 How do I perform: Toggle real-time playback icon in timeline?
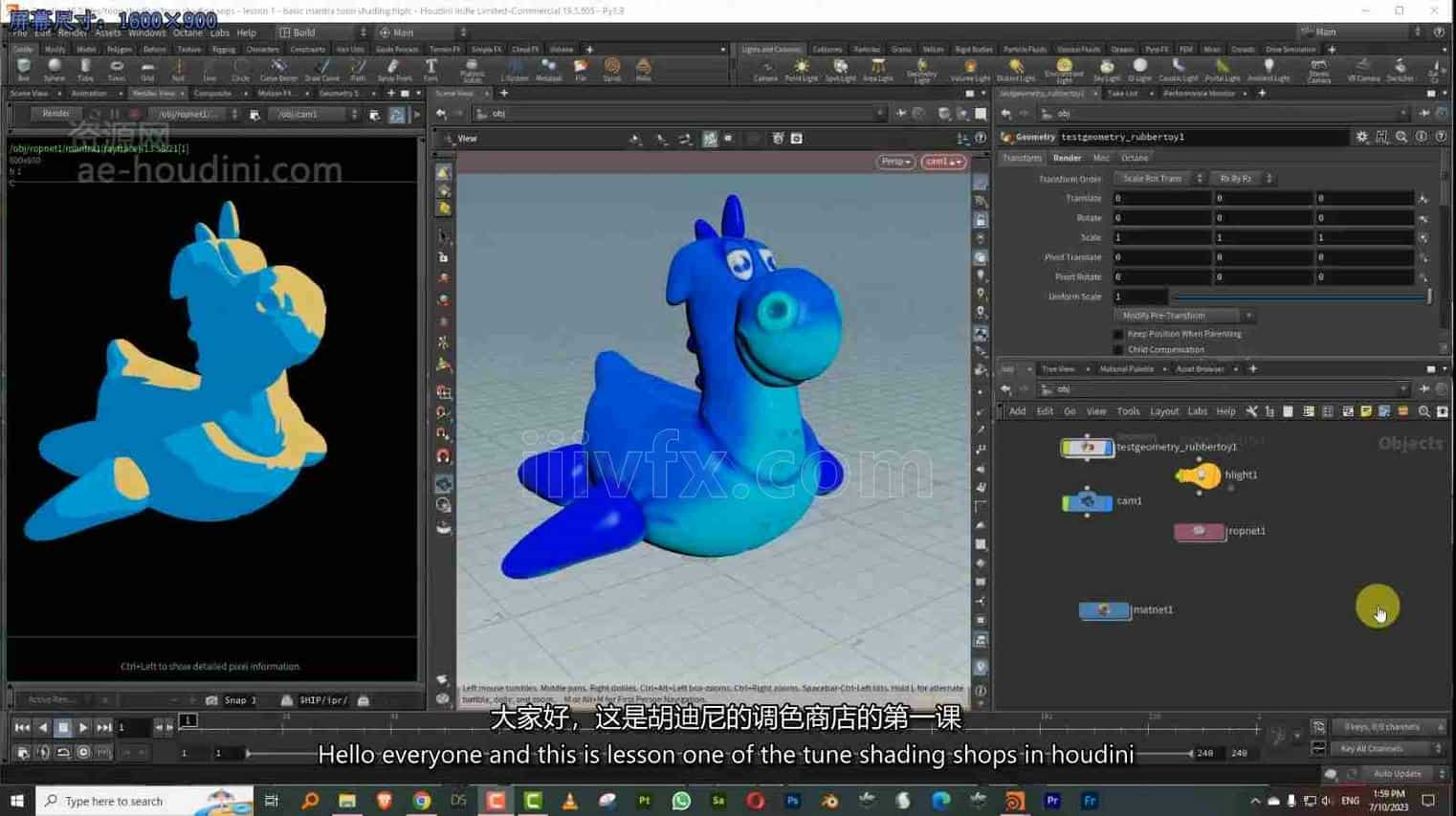coord(83,753)
